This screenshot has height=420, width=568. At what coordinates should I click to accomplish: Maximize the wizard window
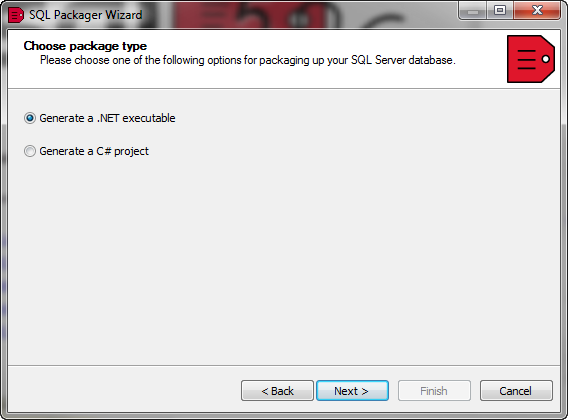[x=500, y=11]
